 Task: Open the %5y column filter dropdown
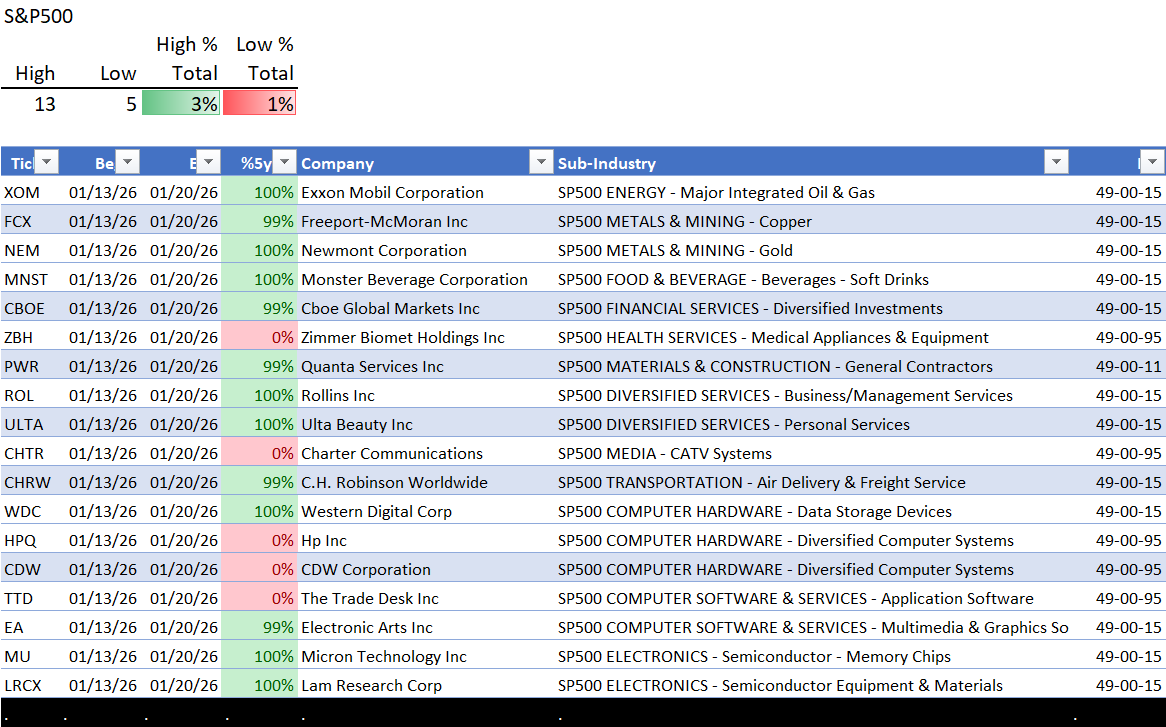click(x=285, y=163)
